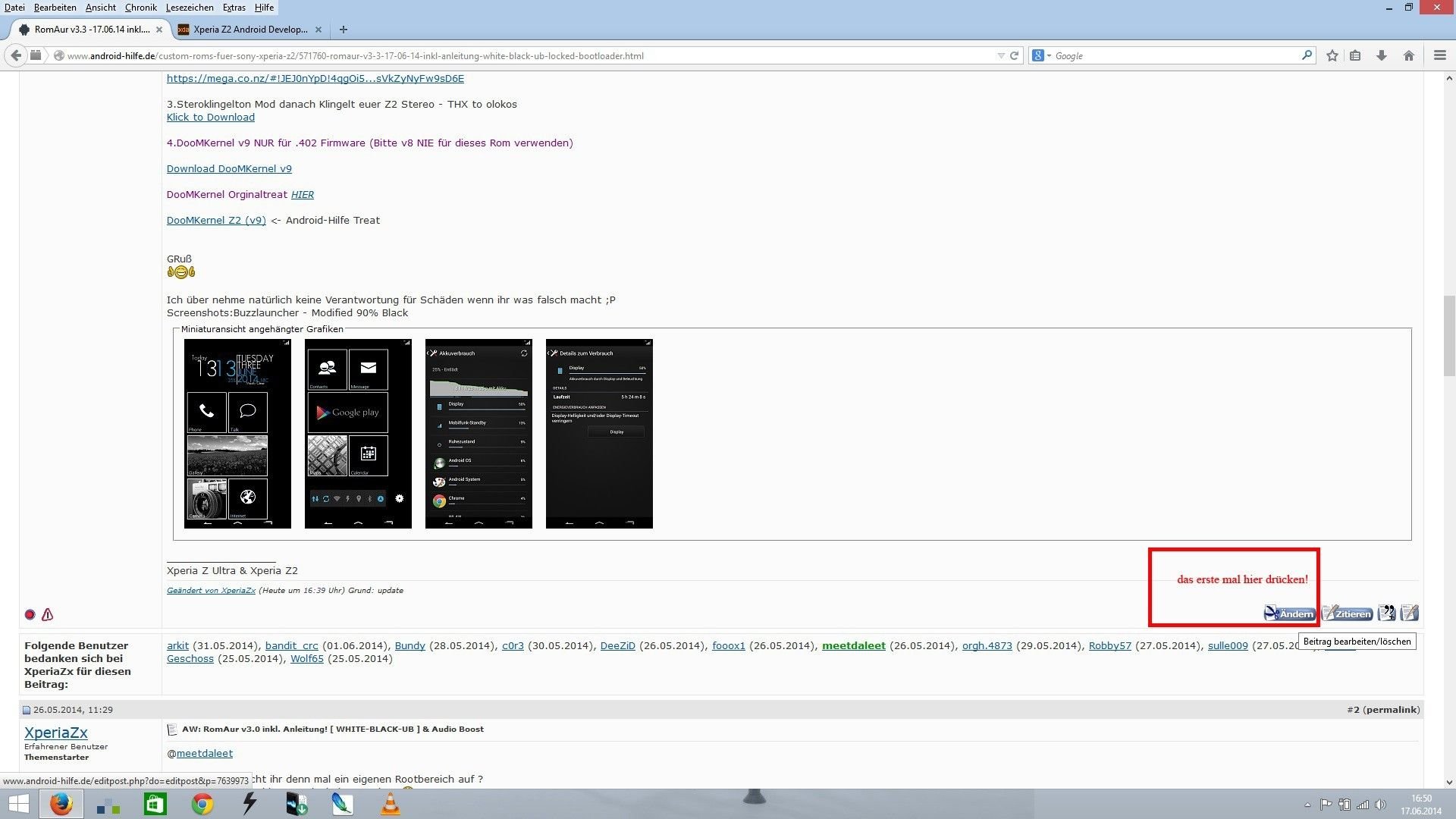Click the magnifier icon in the search box

pyautogui.click(x=1307, y=55)
